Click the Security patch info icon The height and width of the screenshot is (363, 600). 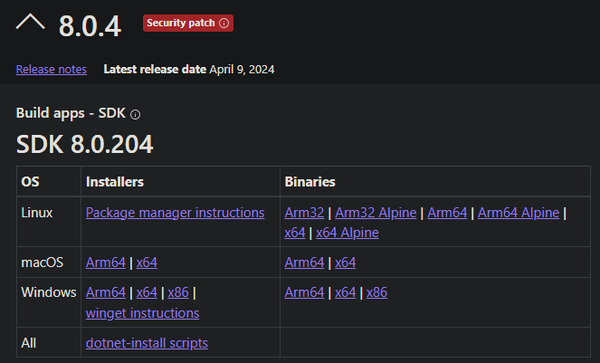point(224,23)
